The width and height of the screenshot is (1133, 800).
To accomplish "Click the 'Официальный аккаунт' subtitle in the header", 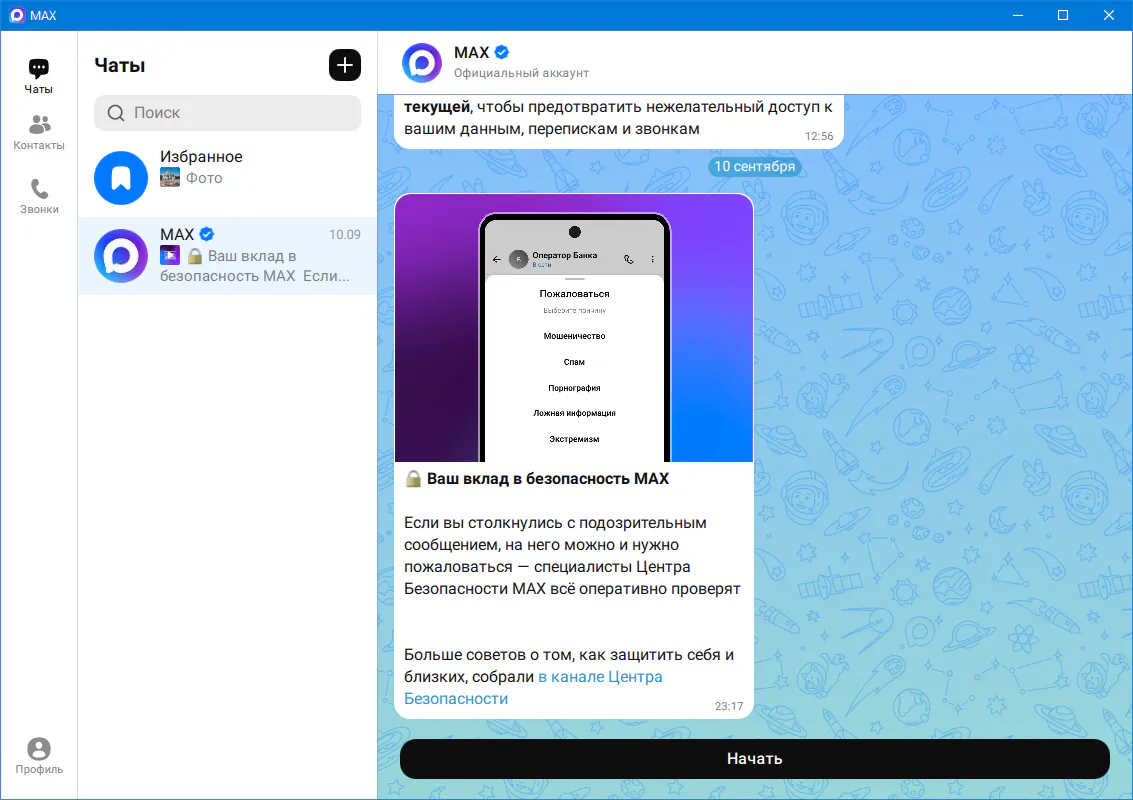I will pos(521,73).
